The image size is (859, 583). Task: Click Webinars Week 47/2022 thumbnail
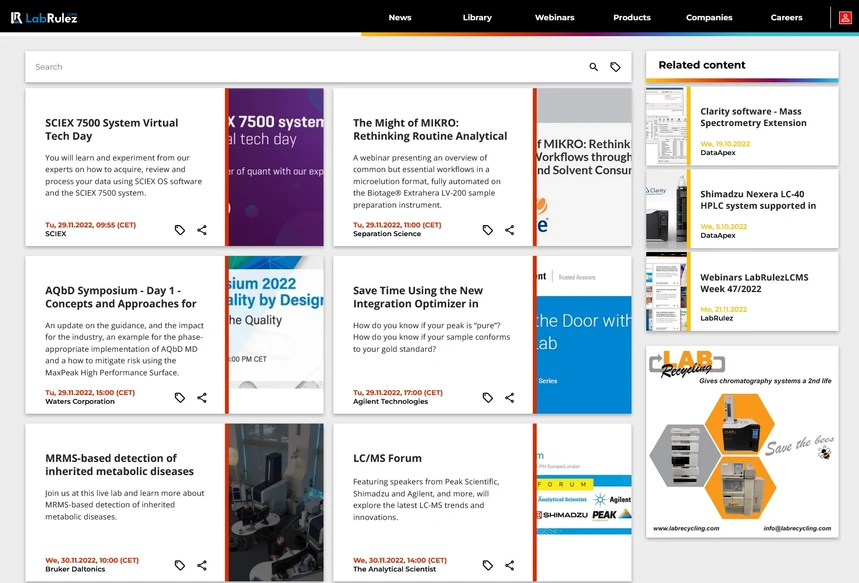click(666, 292)
